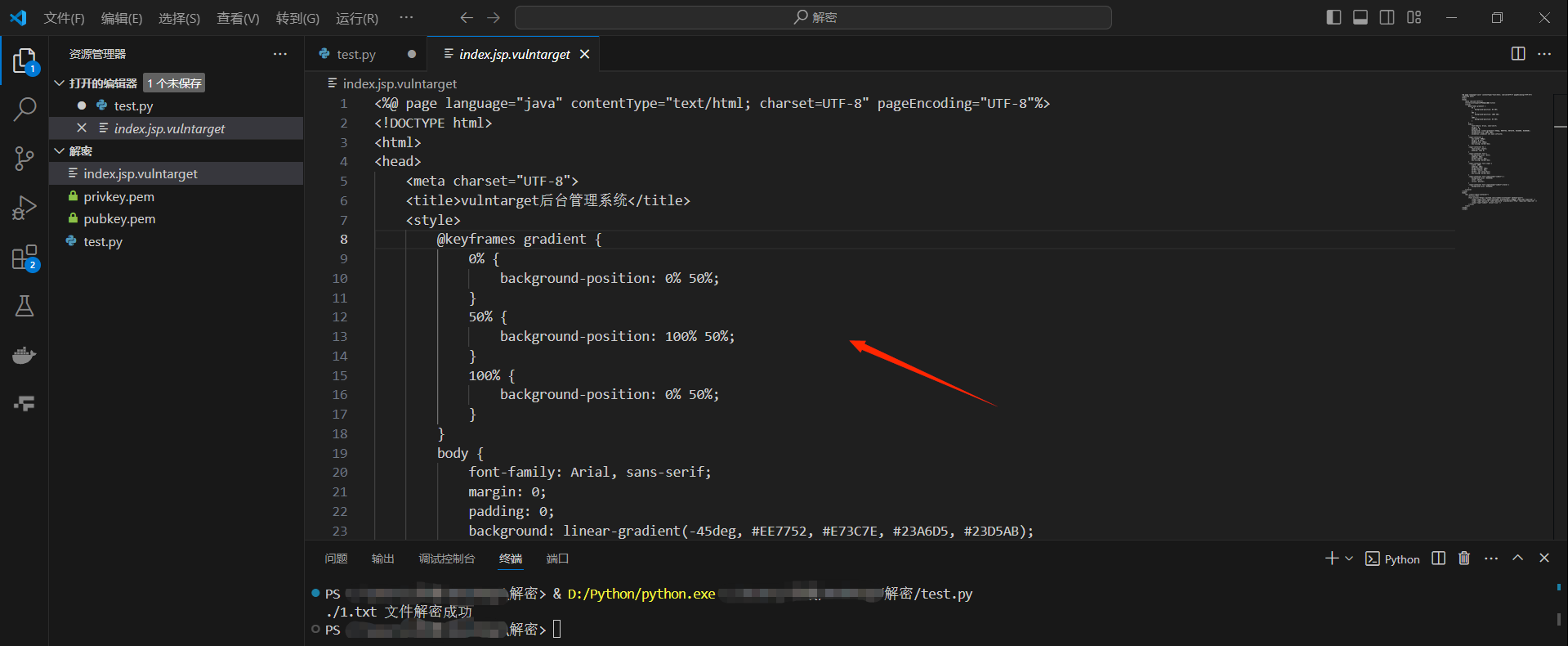
Task: Toggle the secondary side bar visibility
Action: click(x=1387, y=17)
